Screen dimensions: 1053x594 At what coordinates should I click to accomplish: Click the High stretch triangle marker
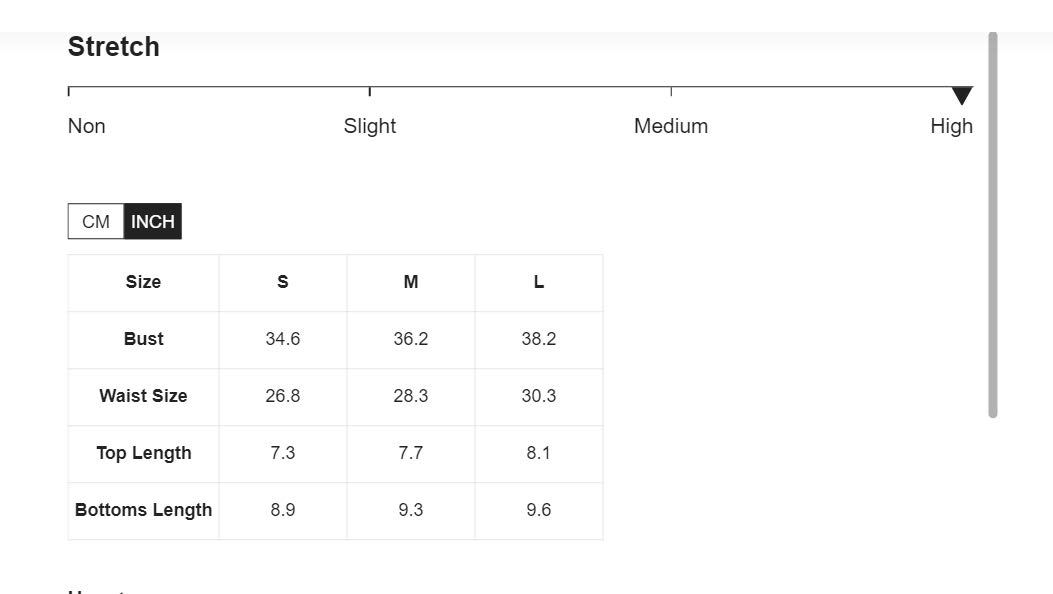click(962, 95)
